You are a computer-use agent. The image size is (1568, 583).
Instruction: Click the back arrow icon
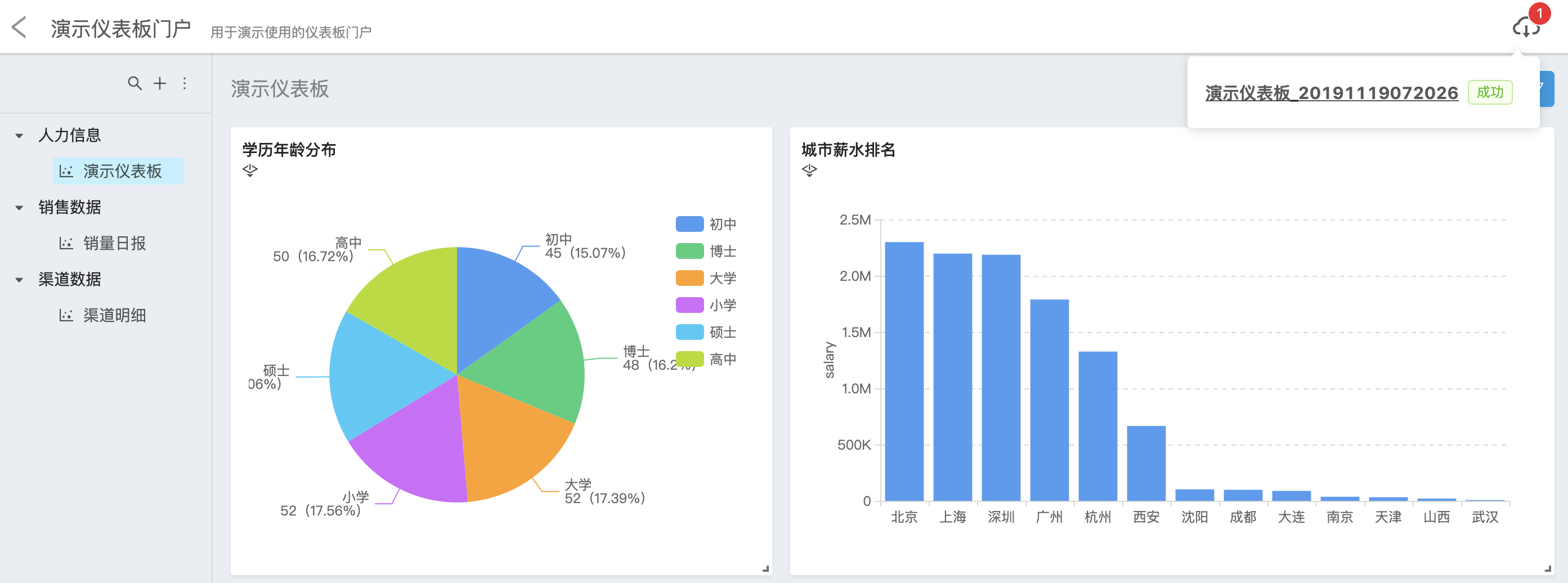(x=20, y=28)
